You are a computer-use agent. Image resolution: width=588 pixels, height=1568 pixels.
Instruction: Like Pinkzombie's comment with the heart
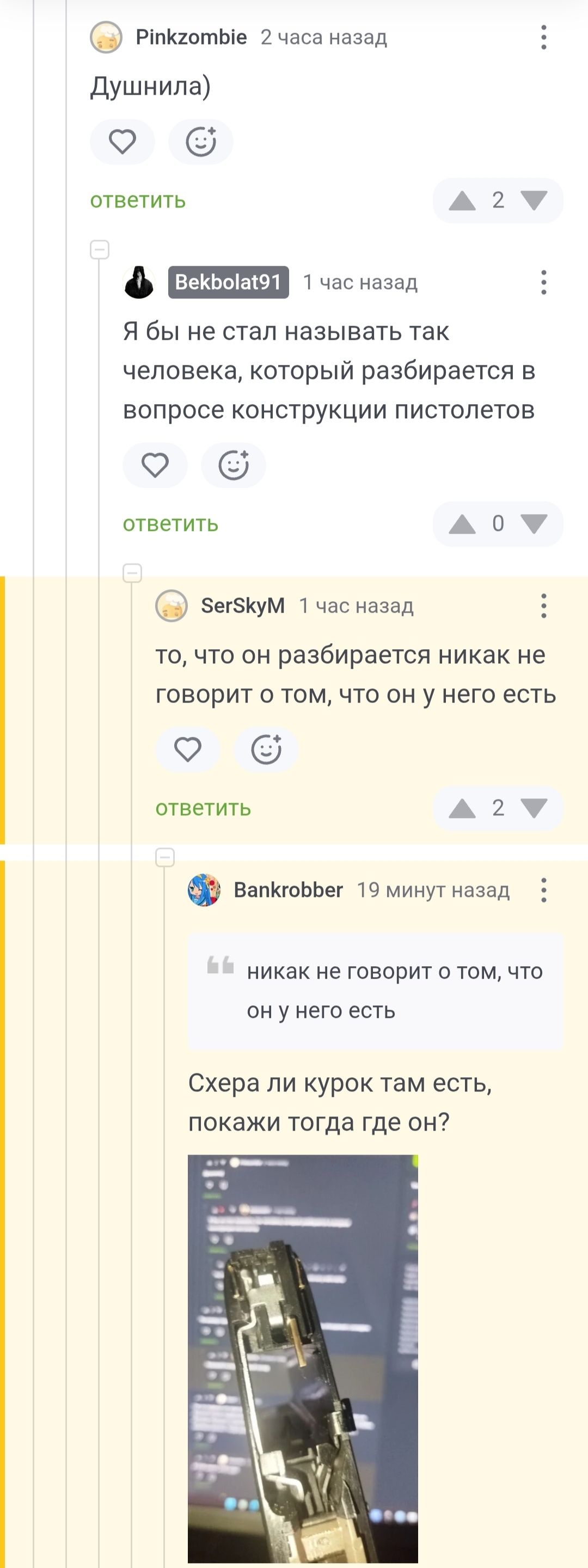click(x=122, y=142)
